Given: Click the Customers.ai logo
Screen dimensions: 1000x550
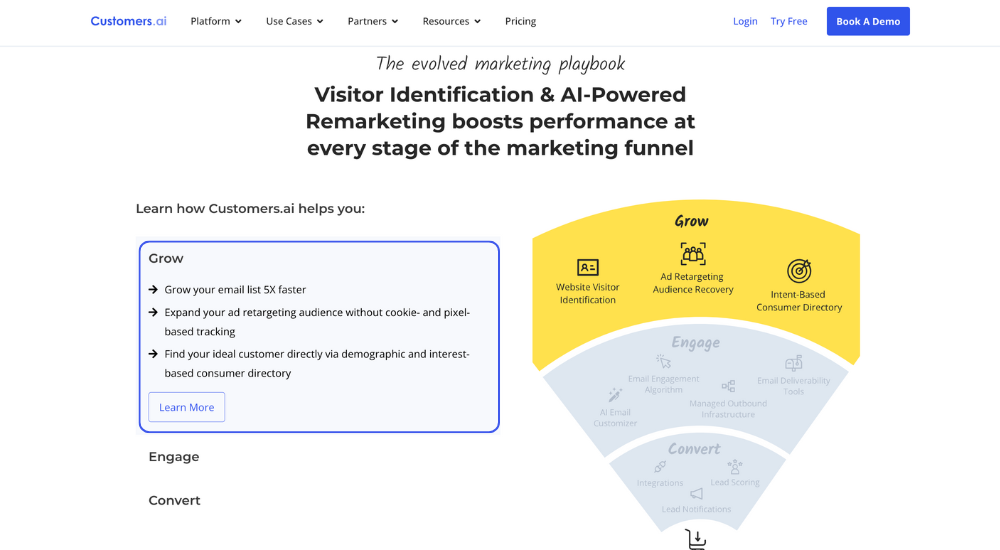Looking at the screenshot, I should point(128,21).
